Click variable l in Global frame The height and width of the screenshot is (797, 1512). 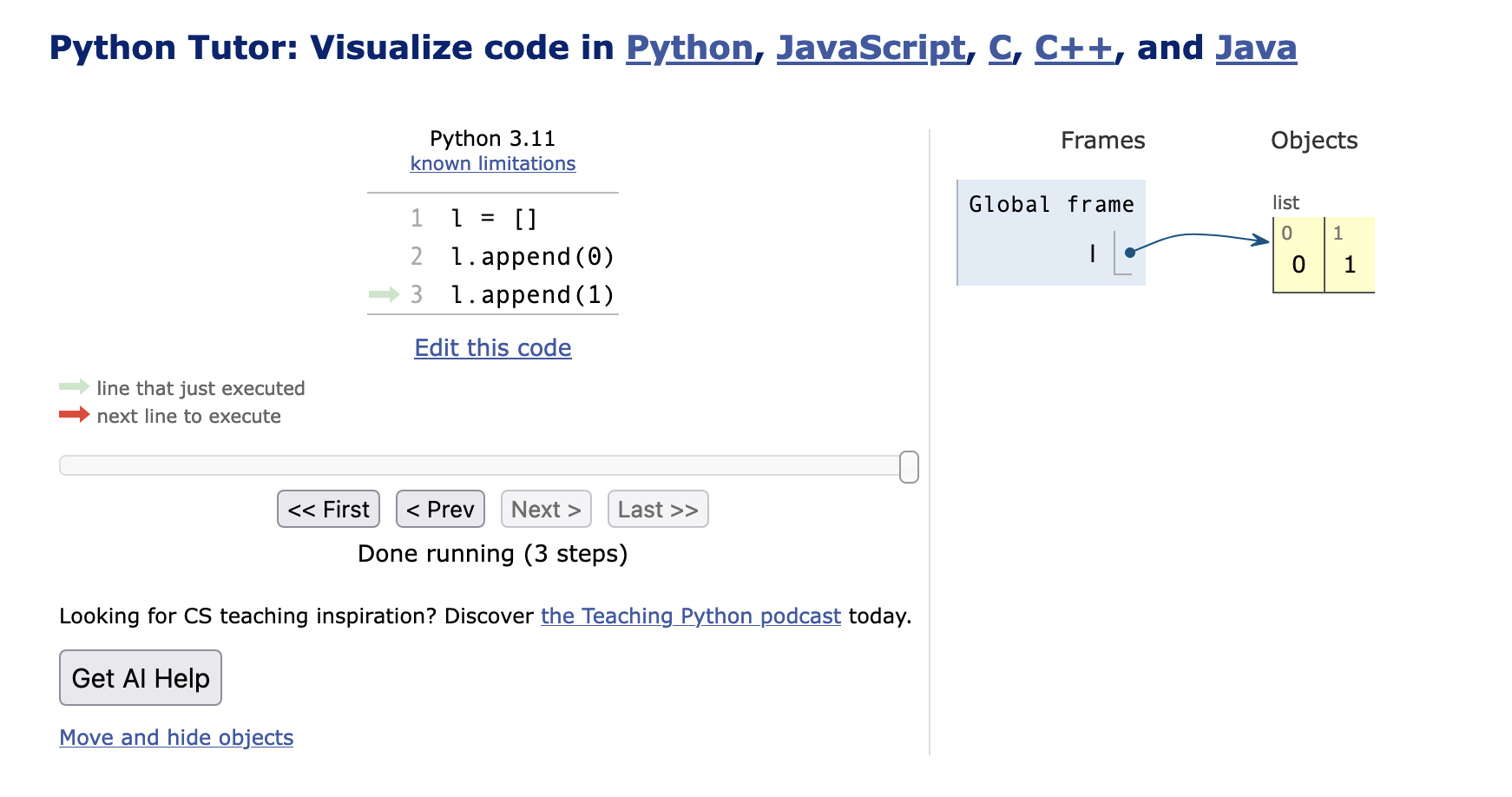[x=1093, y=254]
